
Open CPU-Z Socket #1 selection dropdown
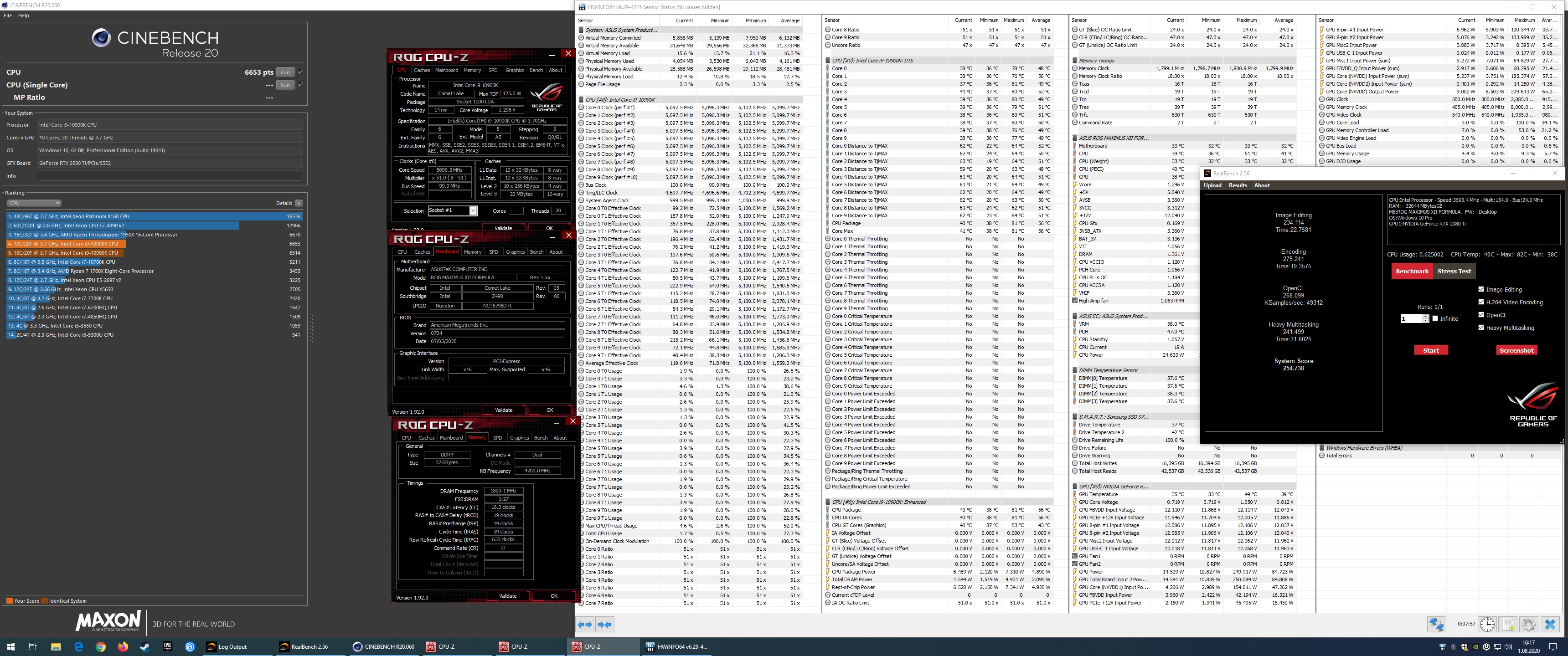point(453,210)
